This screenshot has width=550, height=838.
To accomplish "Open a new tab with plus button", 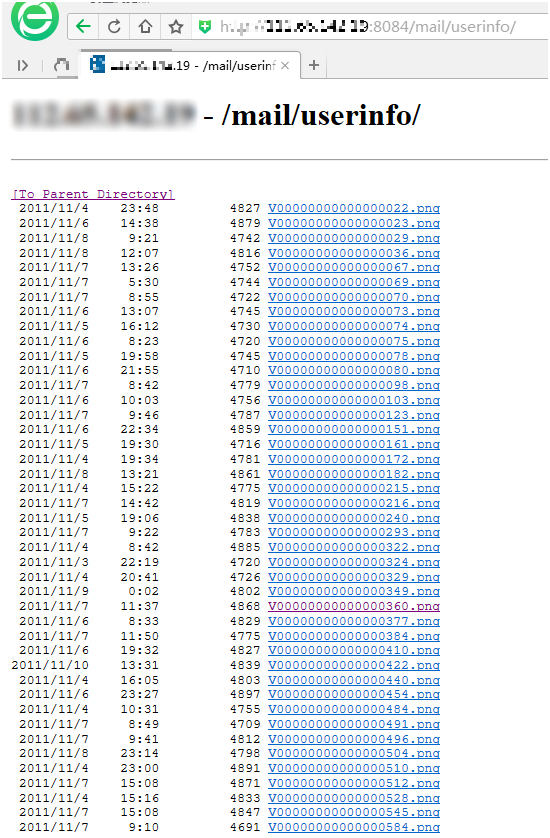I will tap(314, 65).
